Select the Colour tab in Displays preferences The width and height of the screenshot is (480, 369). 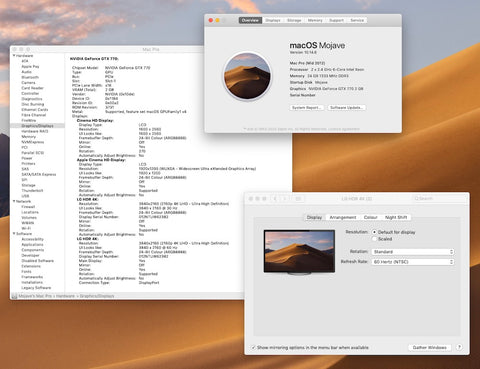point(370,217)
